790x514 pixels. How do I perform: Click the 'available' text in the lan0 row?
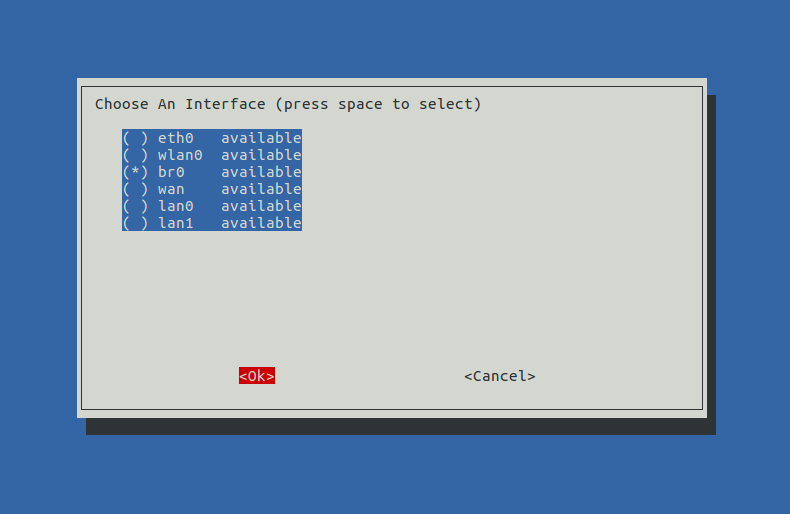(x=261, y=206)
